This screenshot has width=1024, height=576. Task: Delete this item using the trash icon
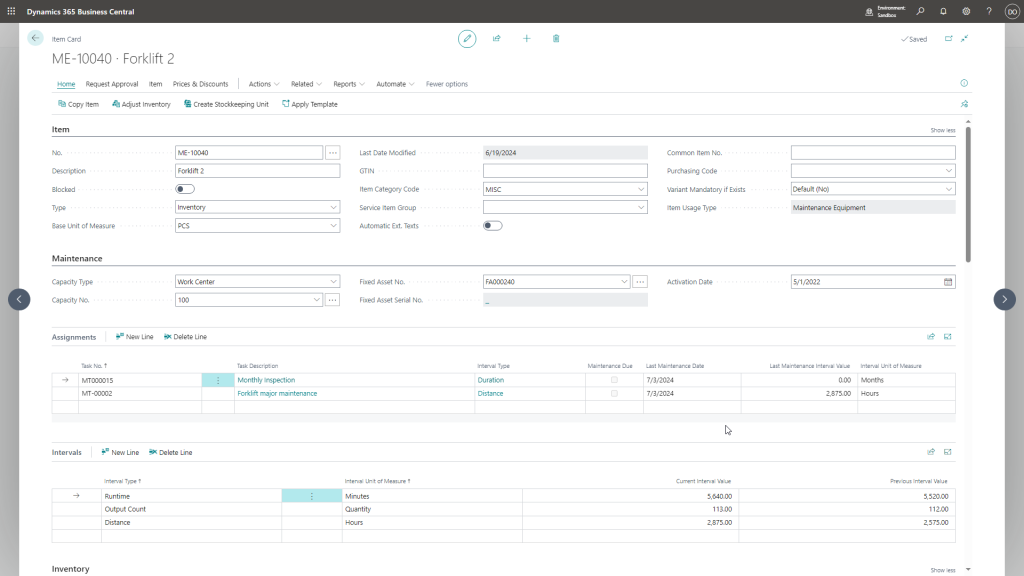tap(557, 38)
